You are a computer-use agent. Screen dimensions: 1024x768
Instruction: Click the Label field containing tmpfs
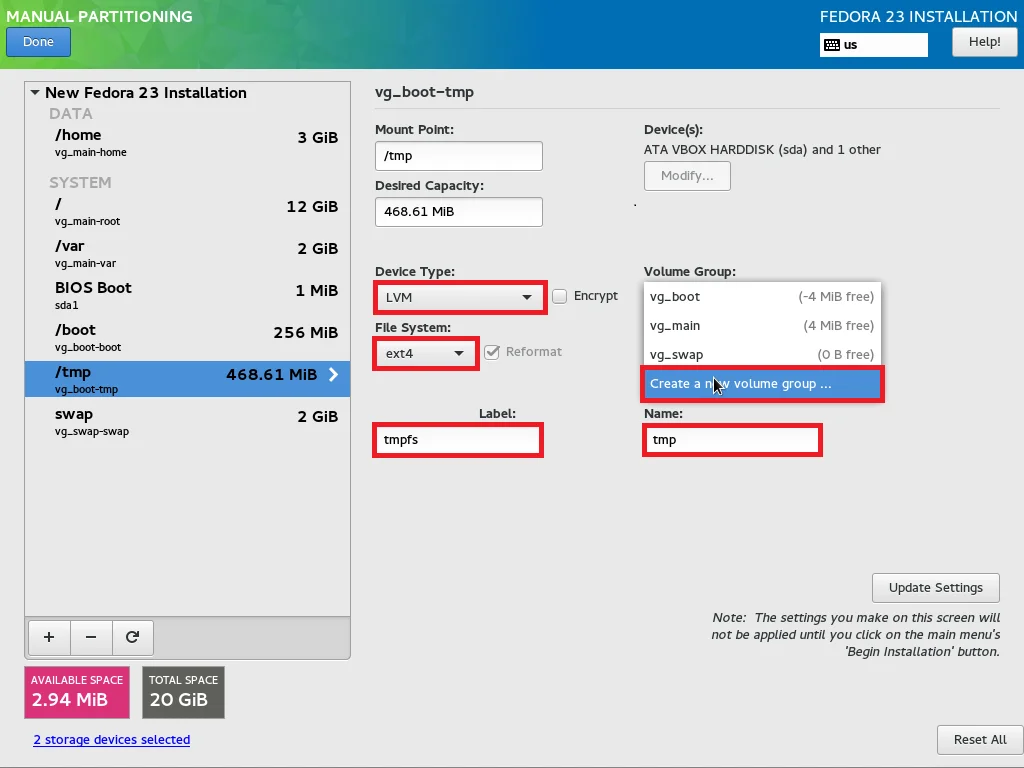[x=458, y=440]
